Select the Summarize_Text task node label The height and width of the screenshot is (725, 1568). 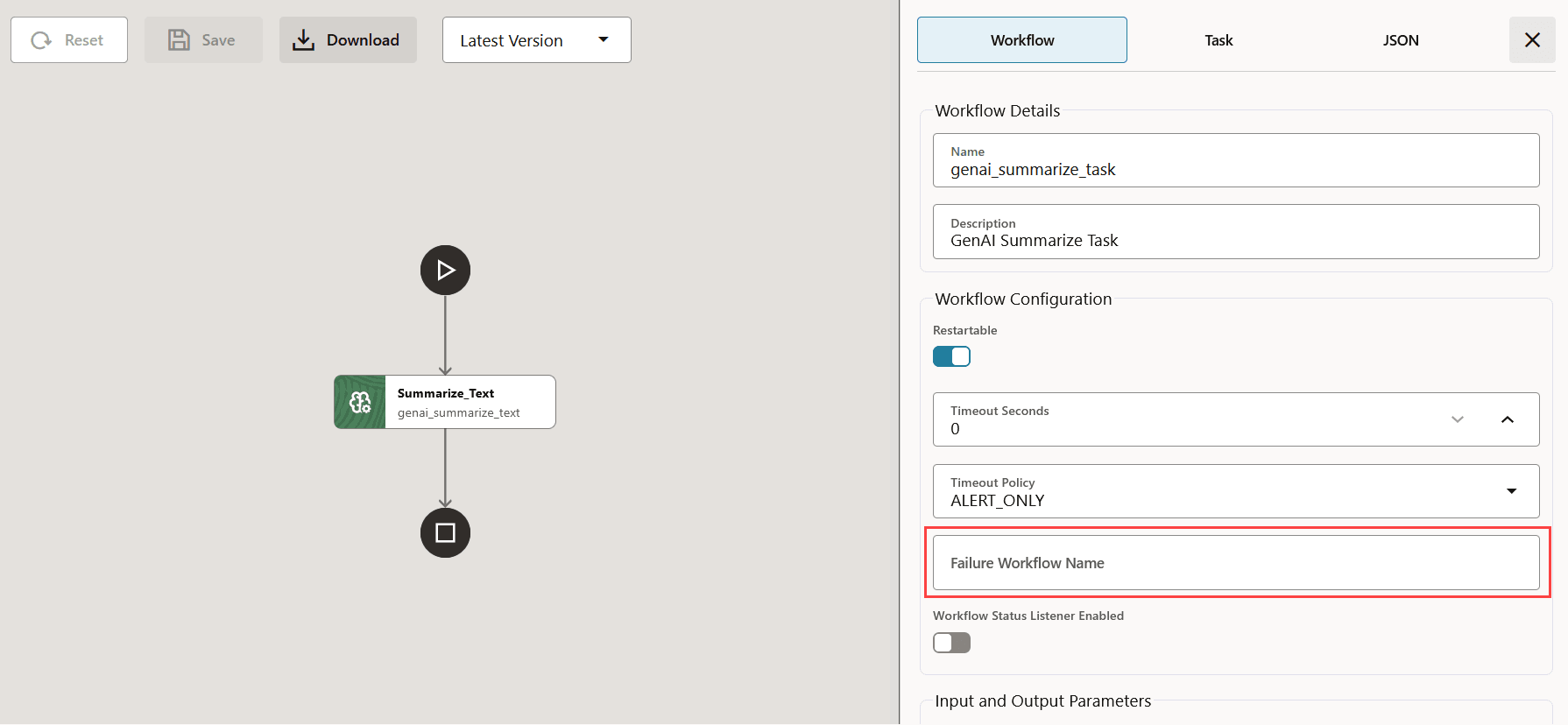[x=446, y=393]
